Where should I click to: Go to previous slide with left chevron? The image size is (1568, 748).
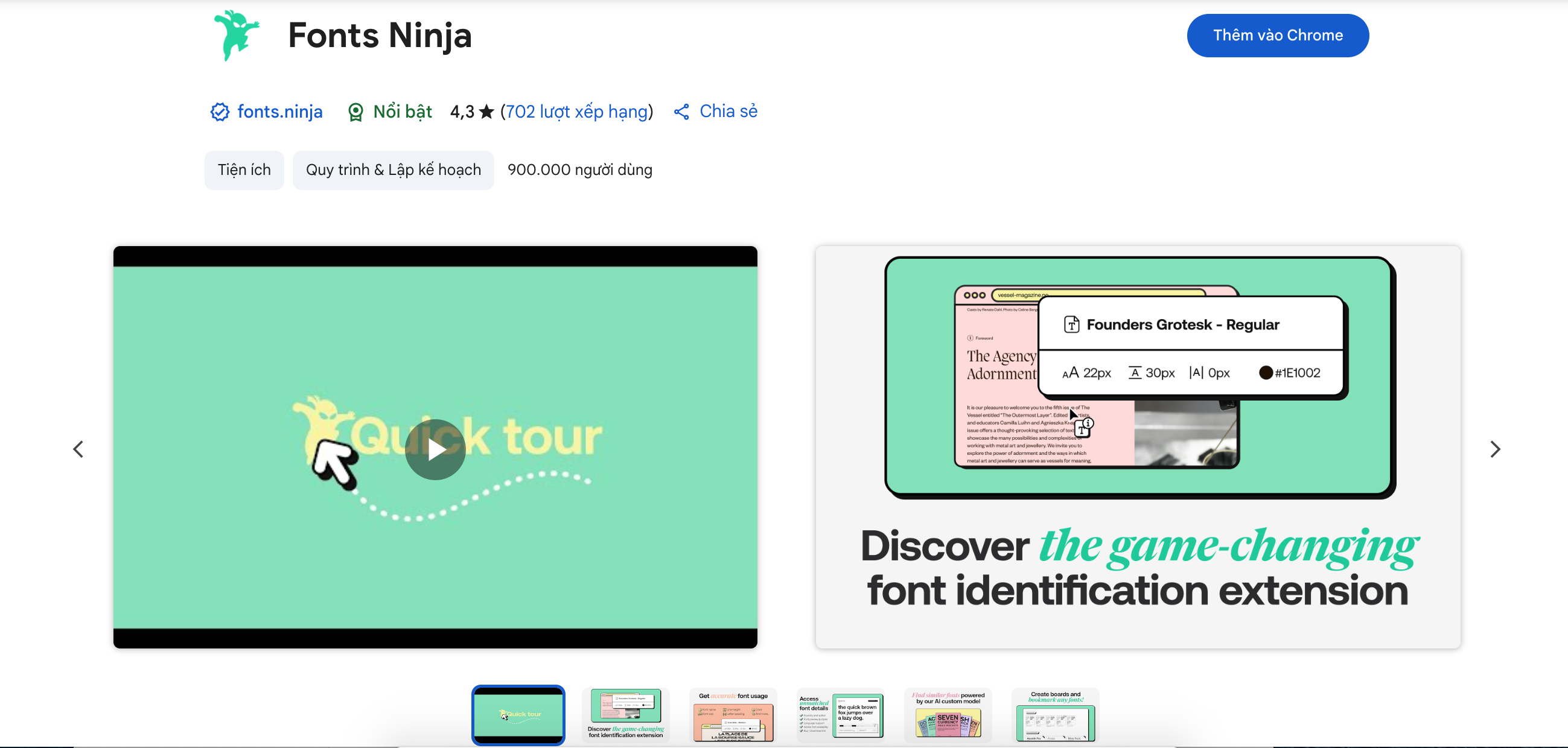coord(78,449)
